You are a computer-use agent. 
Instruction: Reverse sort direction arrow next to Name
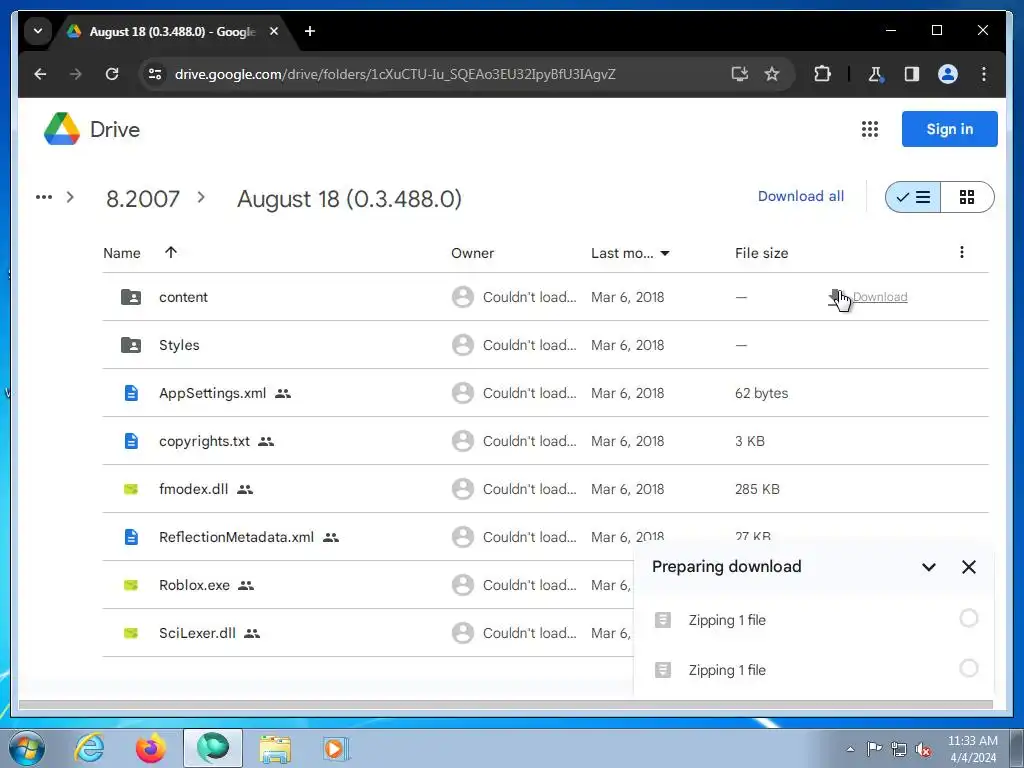pos(170,252)
